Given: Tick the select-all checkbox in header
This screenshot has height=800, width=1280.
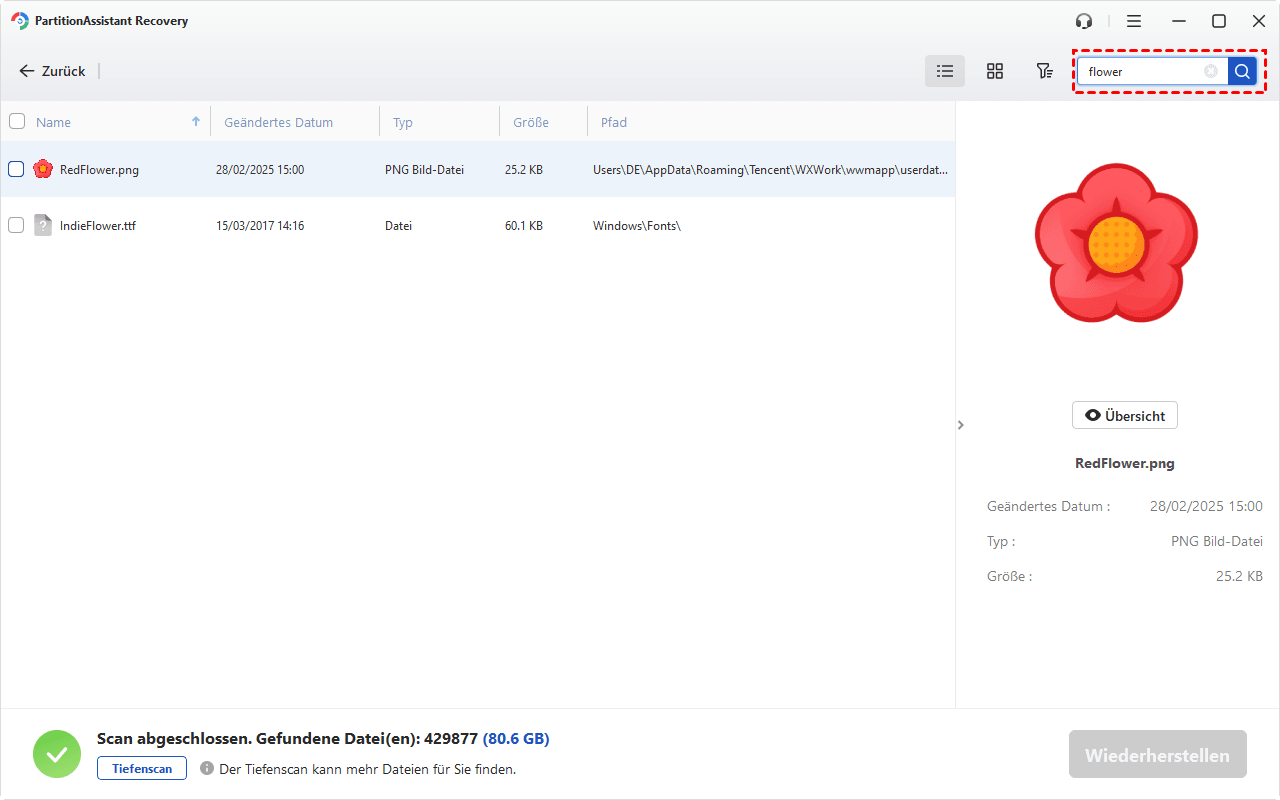Looking at the screenshot, I should point(17,122).
